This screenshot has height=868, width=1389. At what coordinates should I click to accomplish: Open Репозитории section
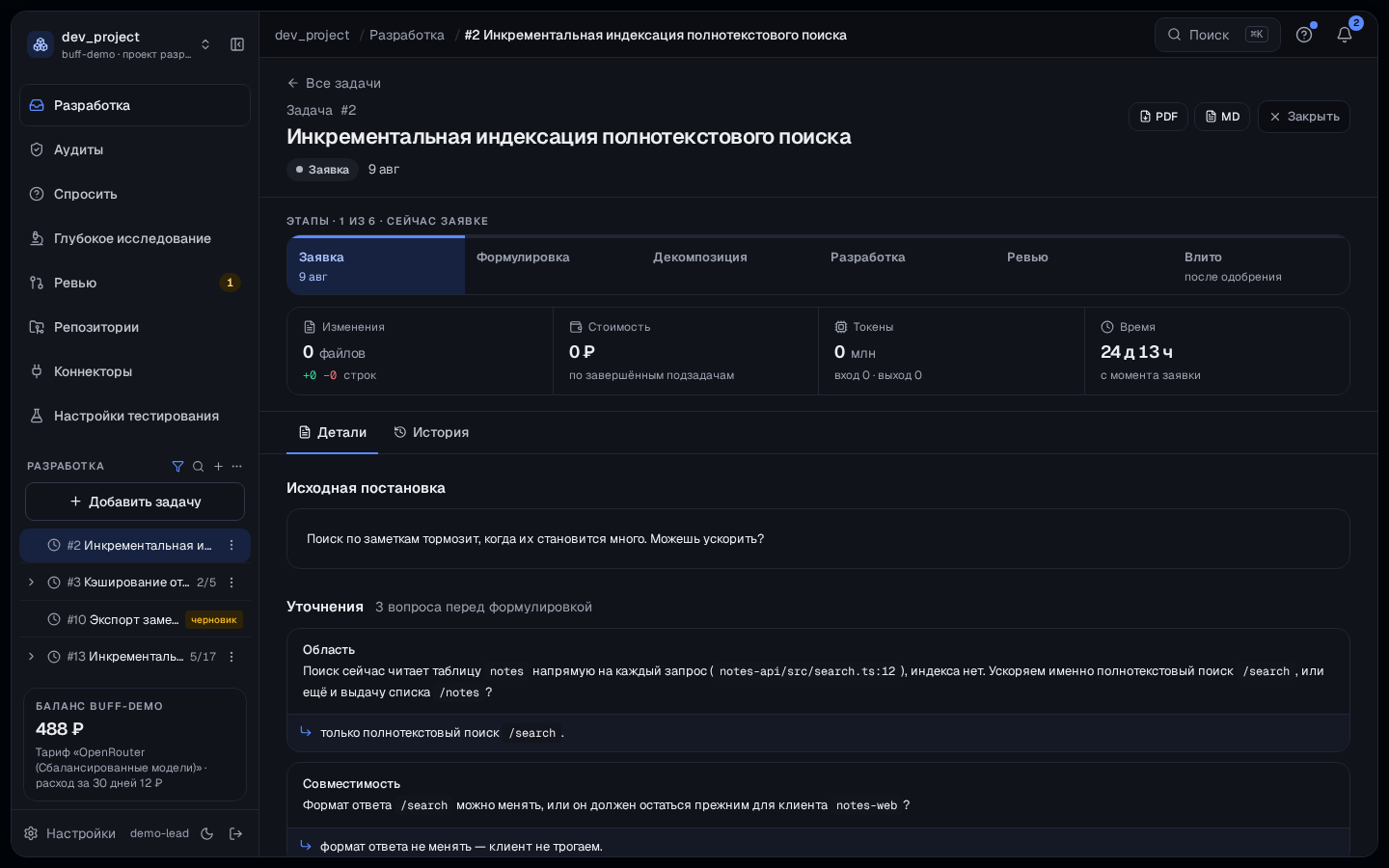point(135,327)
